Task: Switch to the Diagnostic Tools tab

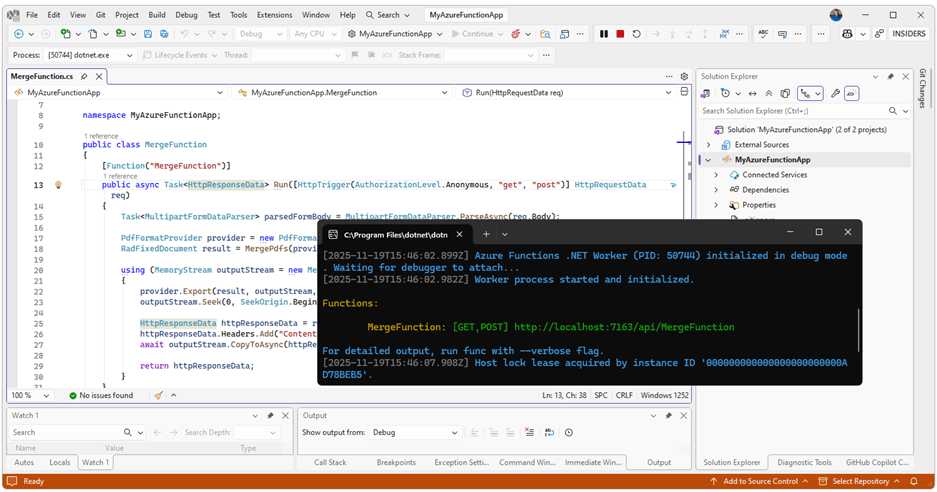Action: coord(804,463)
